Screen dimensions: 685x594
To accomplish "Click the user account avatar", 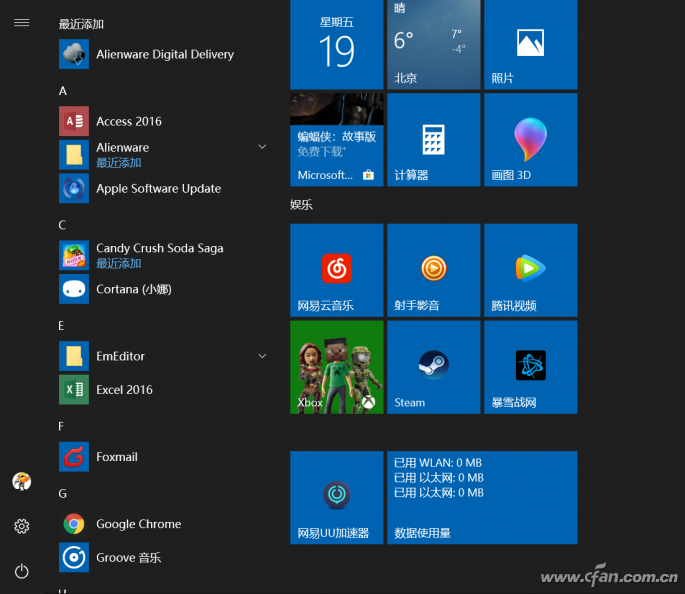I will coord(21,481).
